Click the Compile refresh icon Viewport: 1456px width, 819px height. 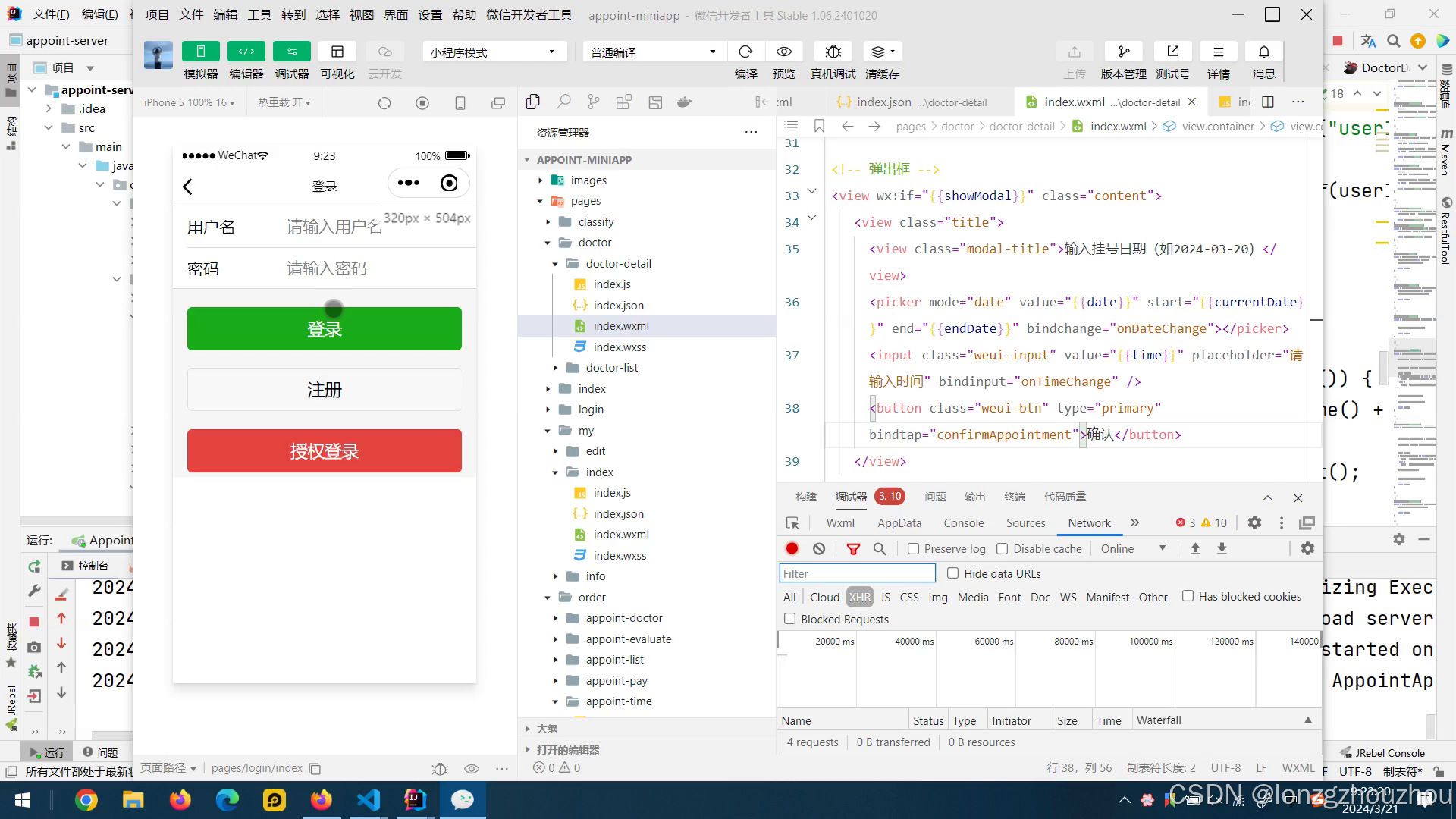(745, 52)
